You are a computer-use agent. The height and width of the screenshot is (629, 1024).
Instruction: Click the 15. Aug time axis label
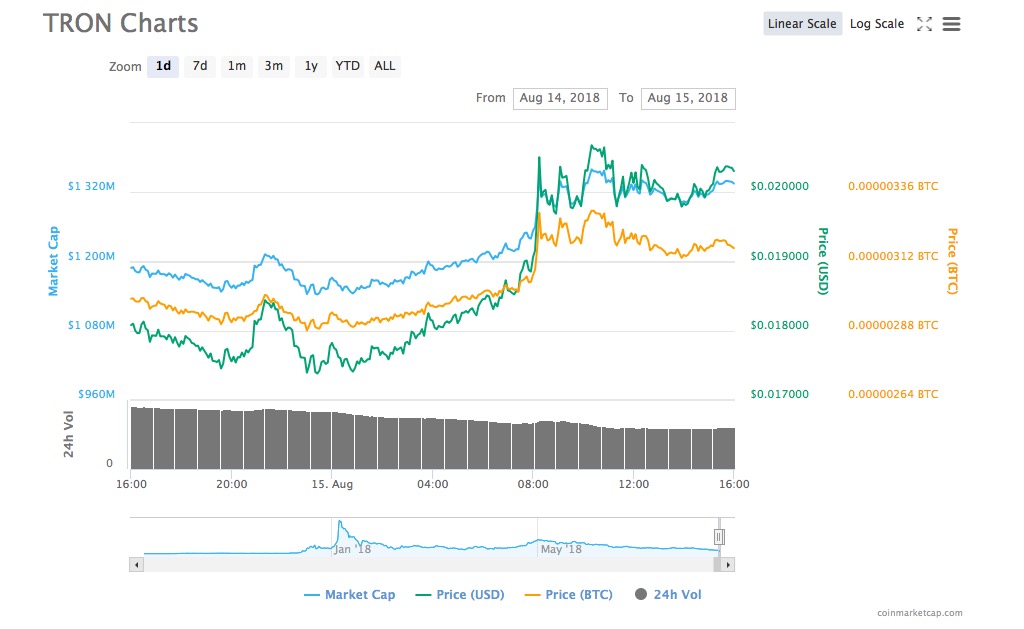332,484
